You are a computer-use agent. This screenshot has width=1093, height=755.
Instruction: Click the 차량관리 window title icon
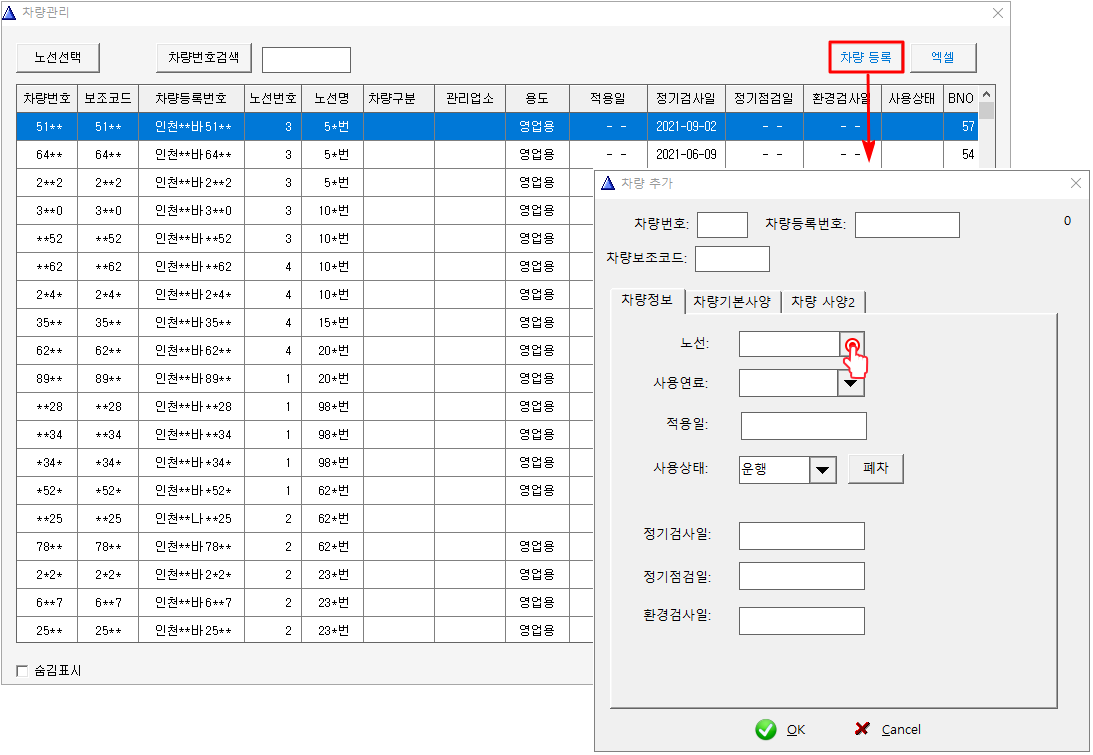(x=9, y=13)
